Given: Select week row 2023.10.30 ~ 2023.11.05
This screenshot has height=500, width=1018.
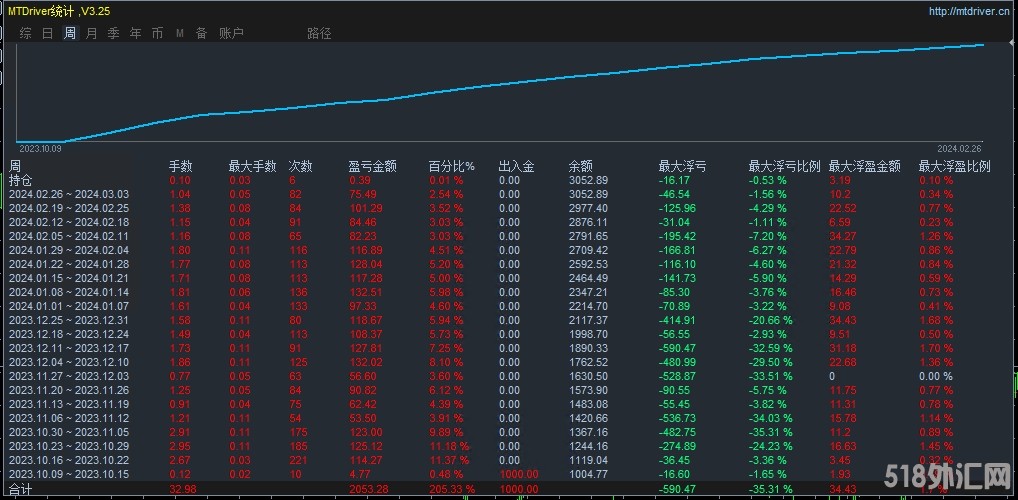Looking at the screenshot, I should [x=69, y=432].
